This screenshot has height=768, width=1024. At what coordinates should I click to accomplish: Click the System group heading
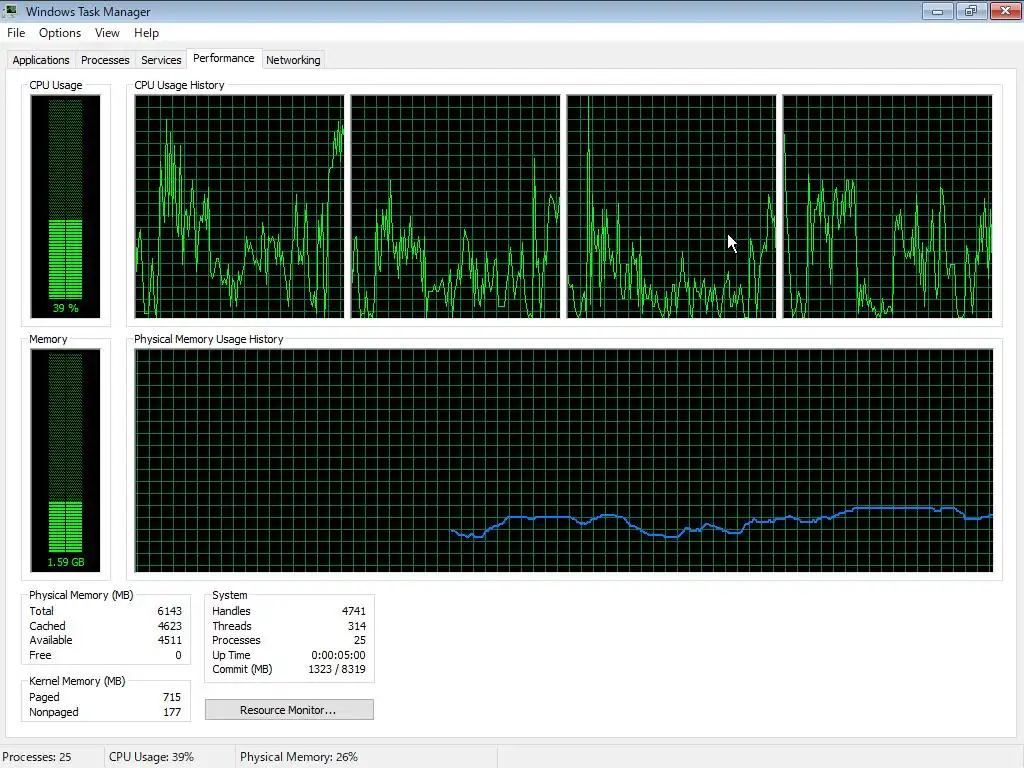point(230,595)
